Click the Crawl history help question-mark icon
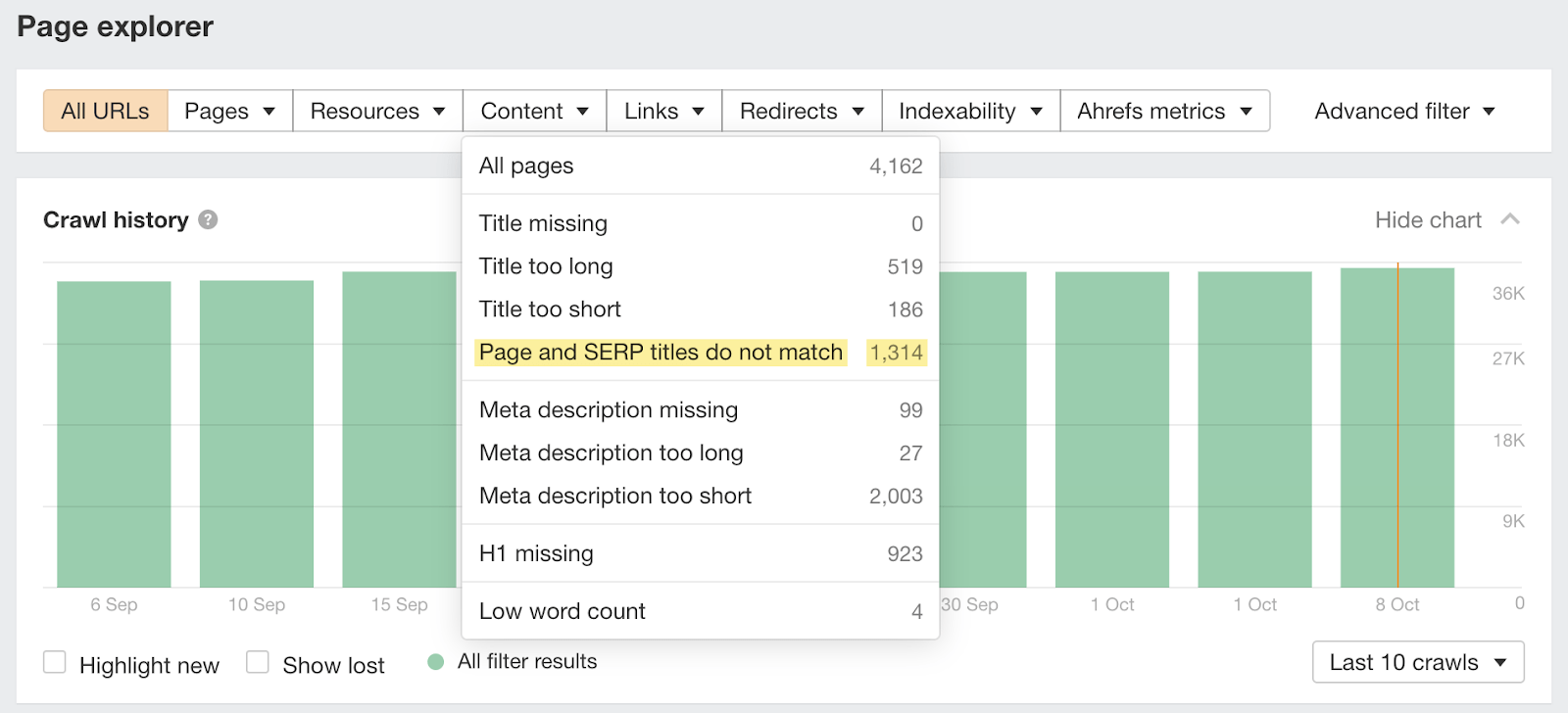The height and width of the screenshot is (713, 1568). click(x=208, y=220)
